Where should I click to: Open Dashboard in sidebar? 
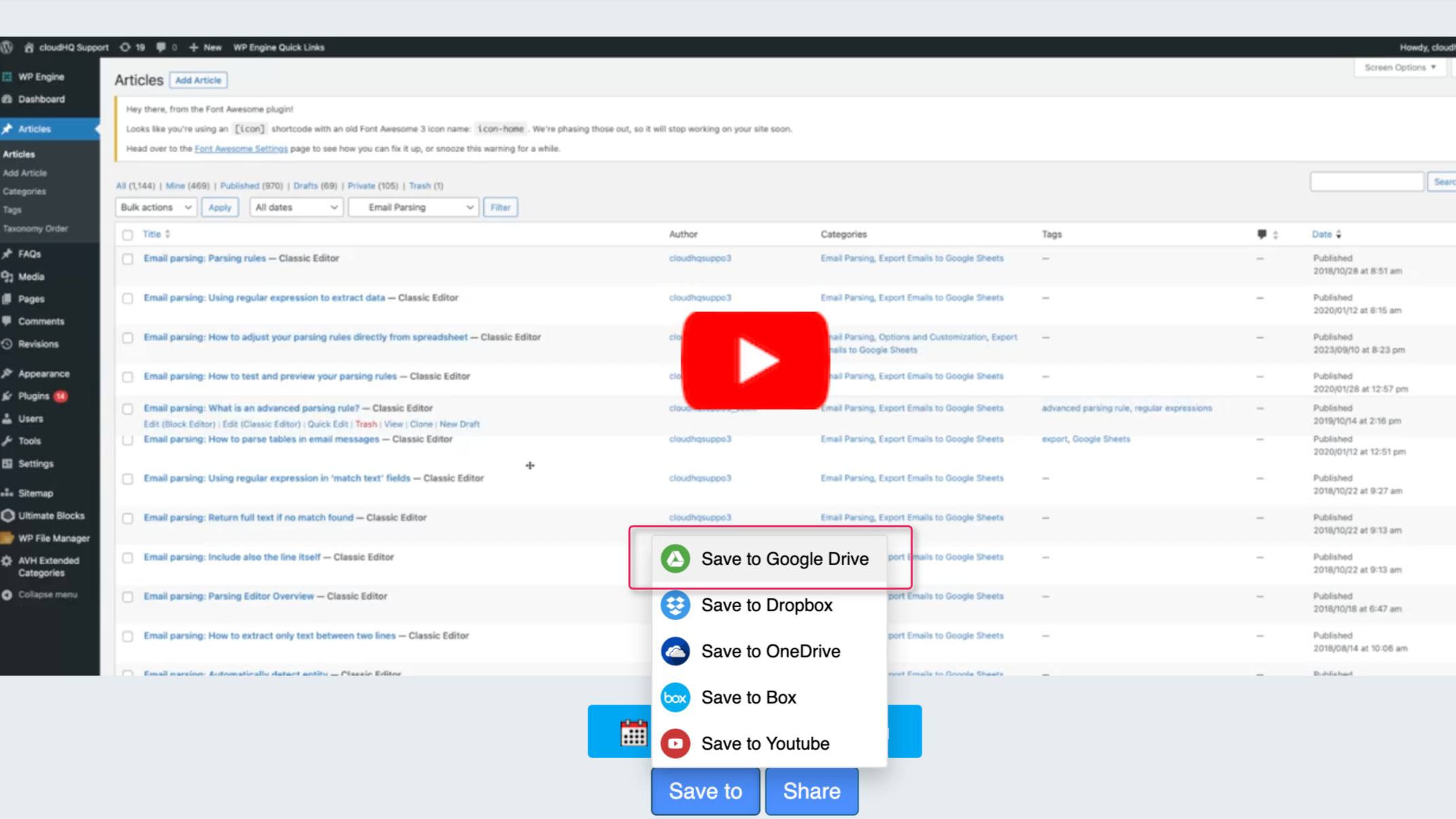(x=41, y=99)
